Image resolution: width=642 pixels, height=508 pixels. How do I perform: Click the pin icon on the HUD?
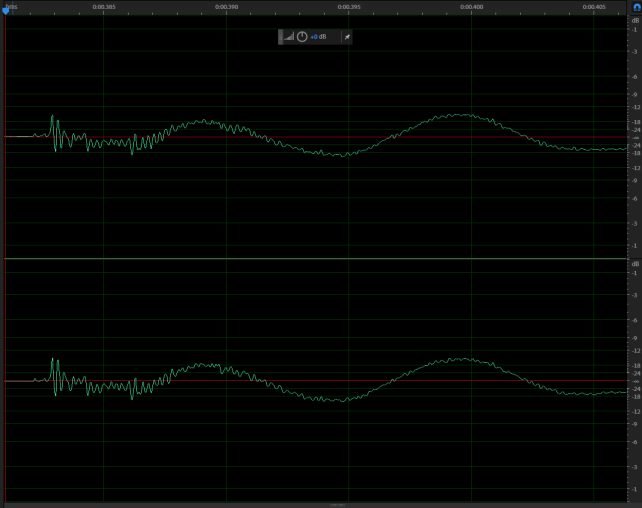pos(346,37)
